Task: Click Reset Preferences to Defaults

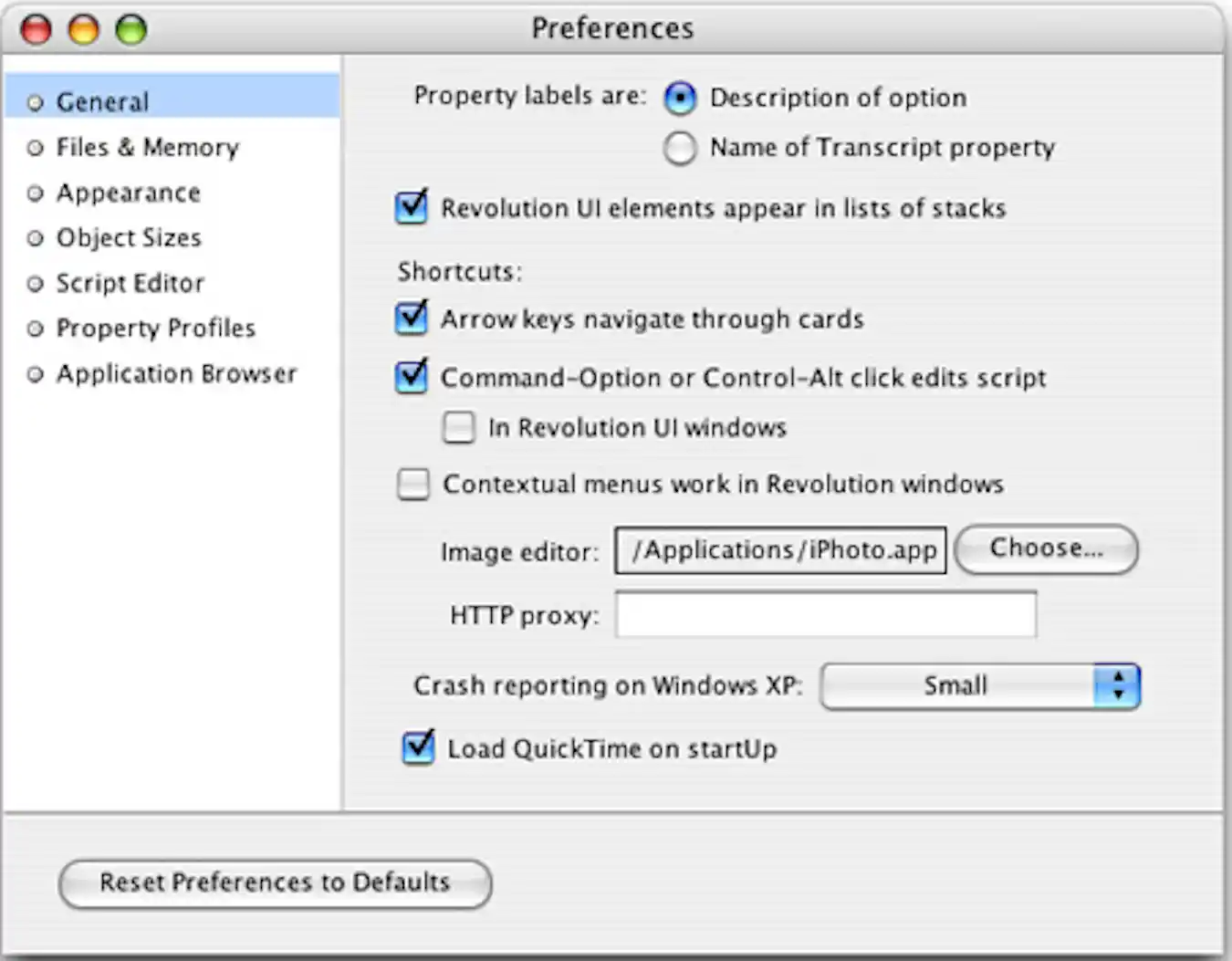Action: (275, 882)
